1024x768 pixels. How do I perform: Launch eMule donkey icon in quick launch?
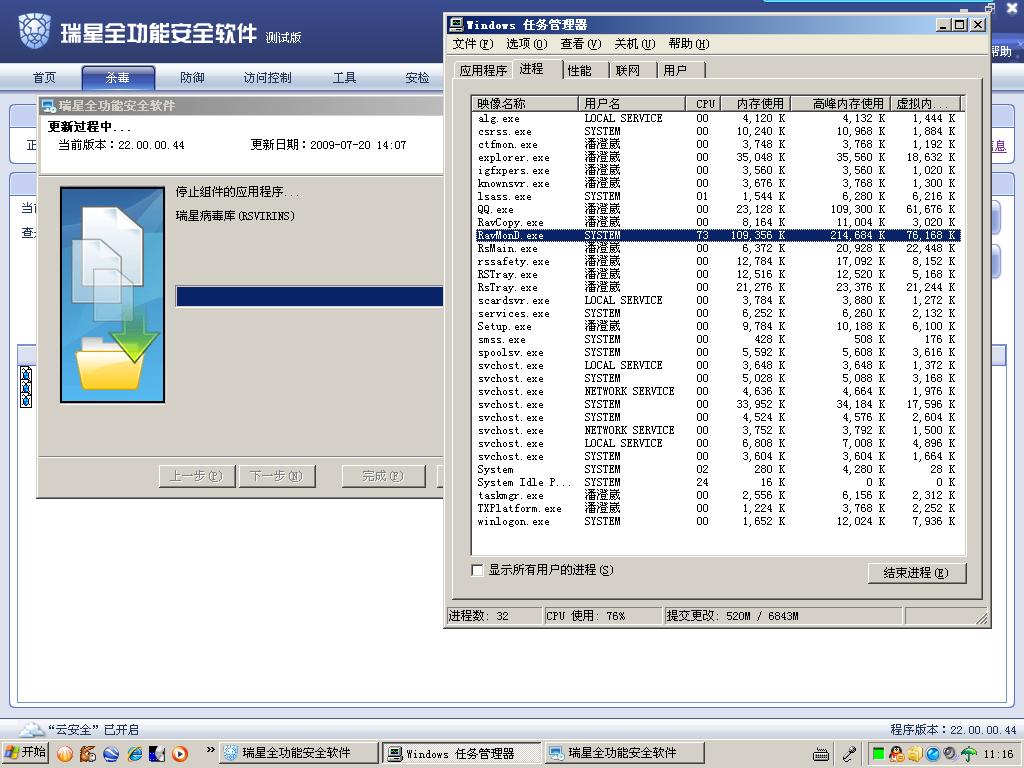tap(88, 754)
